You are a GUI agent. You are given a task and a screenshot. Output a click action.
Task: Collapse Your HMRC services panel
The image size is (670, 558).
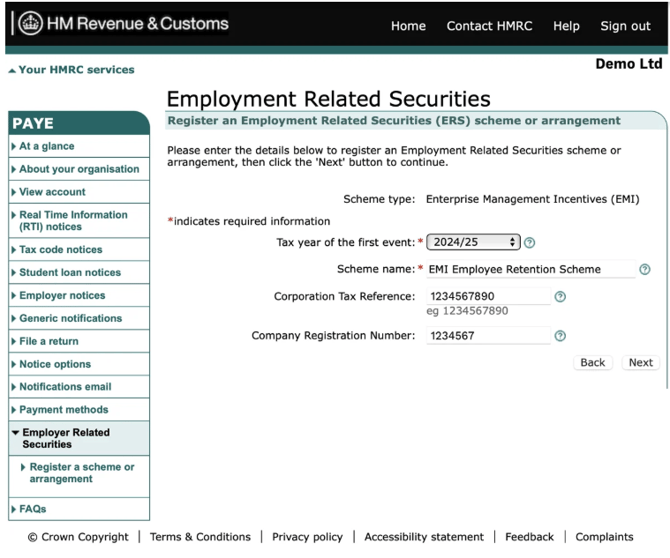(70, 70)
